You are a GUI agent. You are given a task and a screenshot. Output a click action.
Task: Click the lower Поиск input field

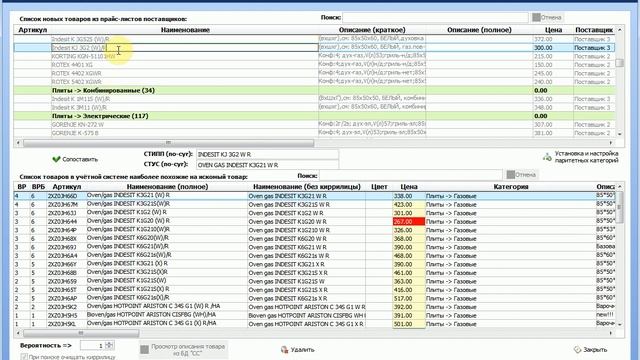click(x=411, y=175)
